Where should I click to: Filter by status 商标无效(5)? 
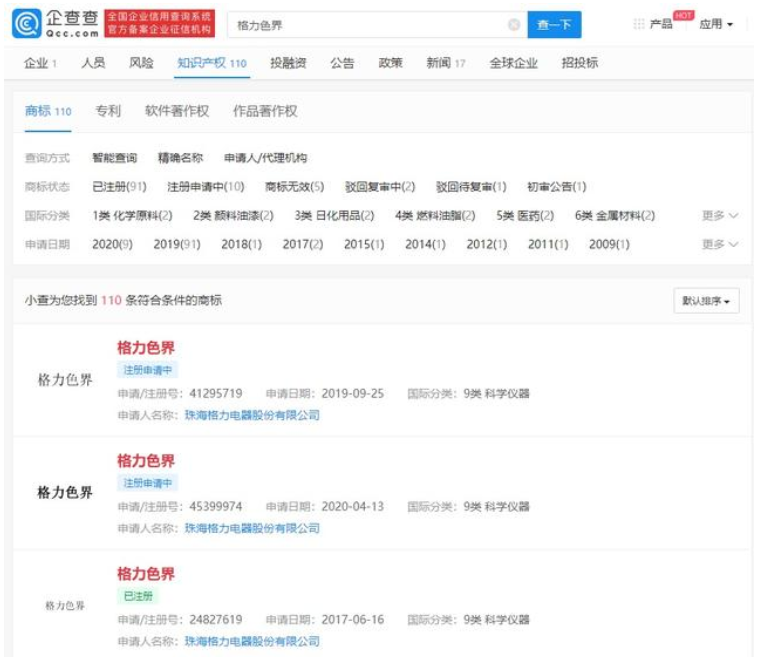294,186
